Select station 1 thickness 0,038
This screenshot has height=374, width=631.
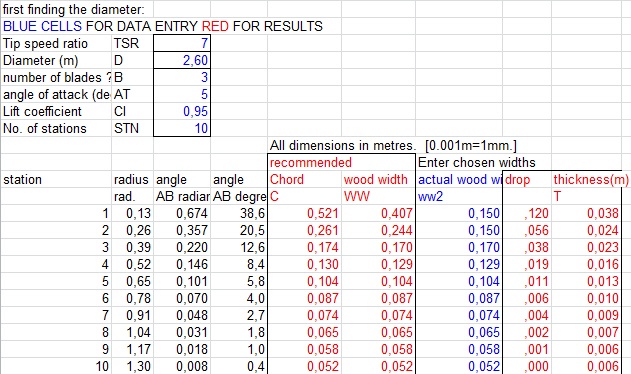587,213
